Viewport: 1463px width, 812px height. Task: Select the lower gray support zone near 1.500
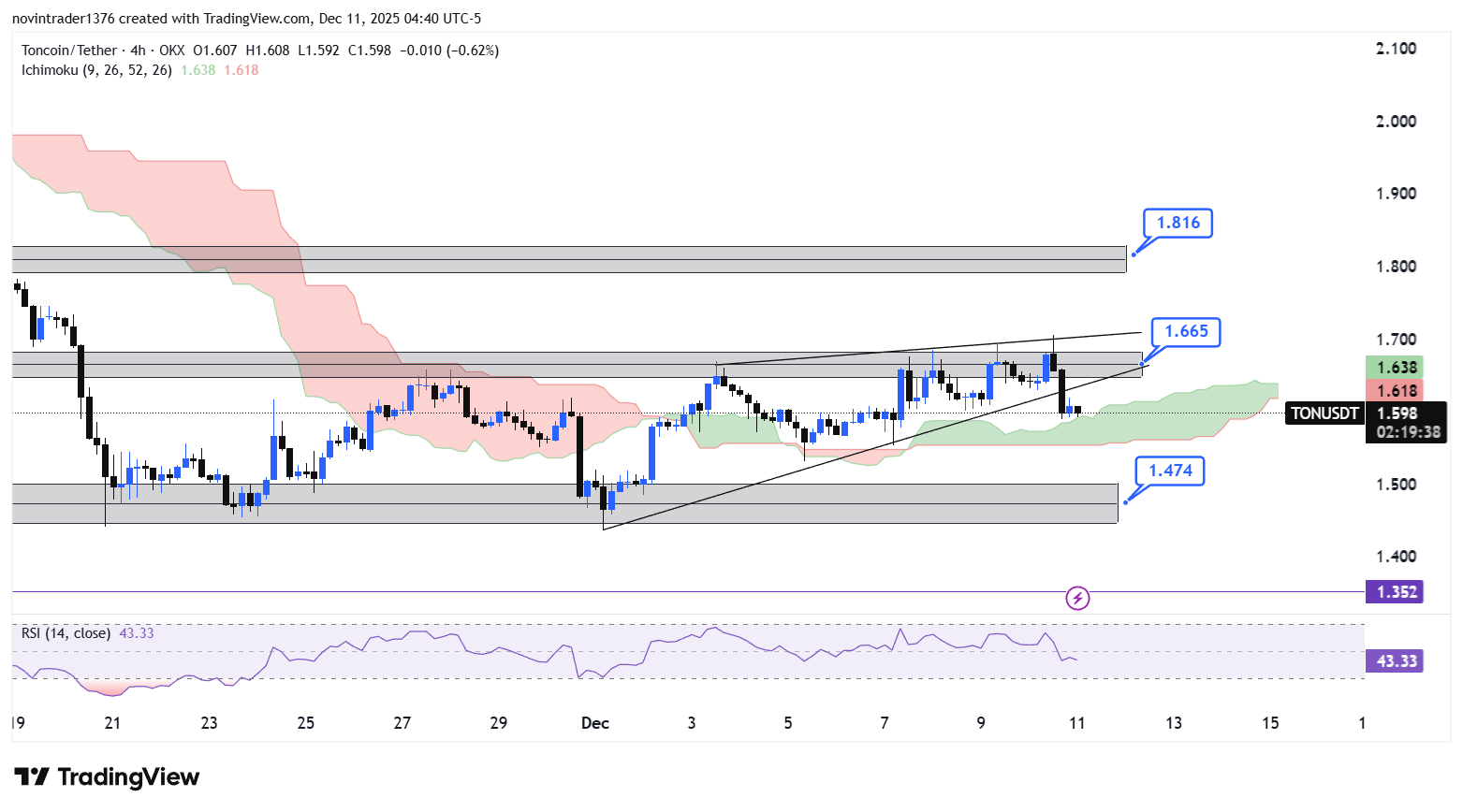pos(562,503)
